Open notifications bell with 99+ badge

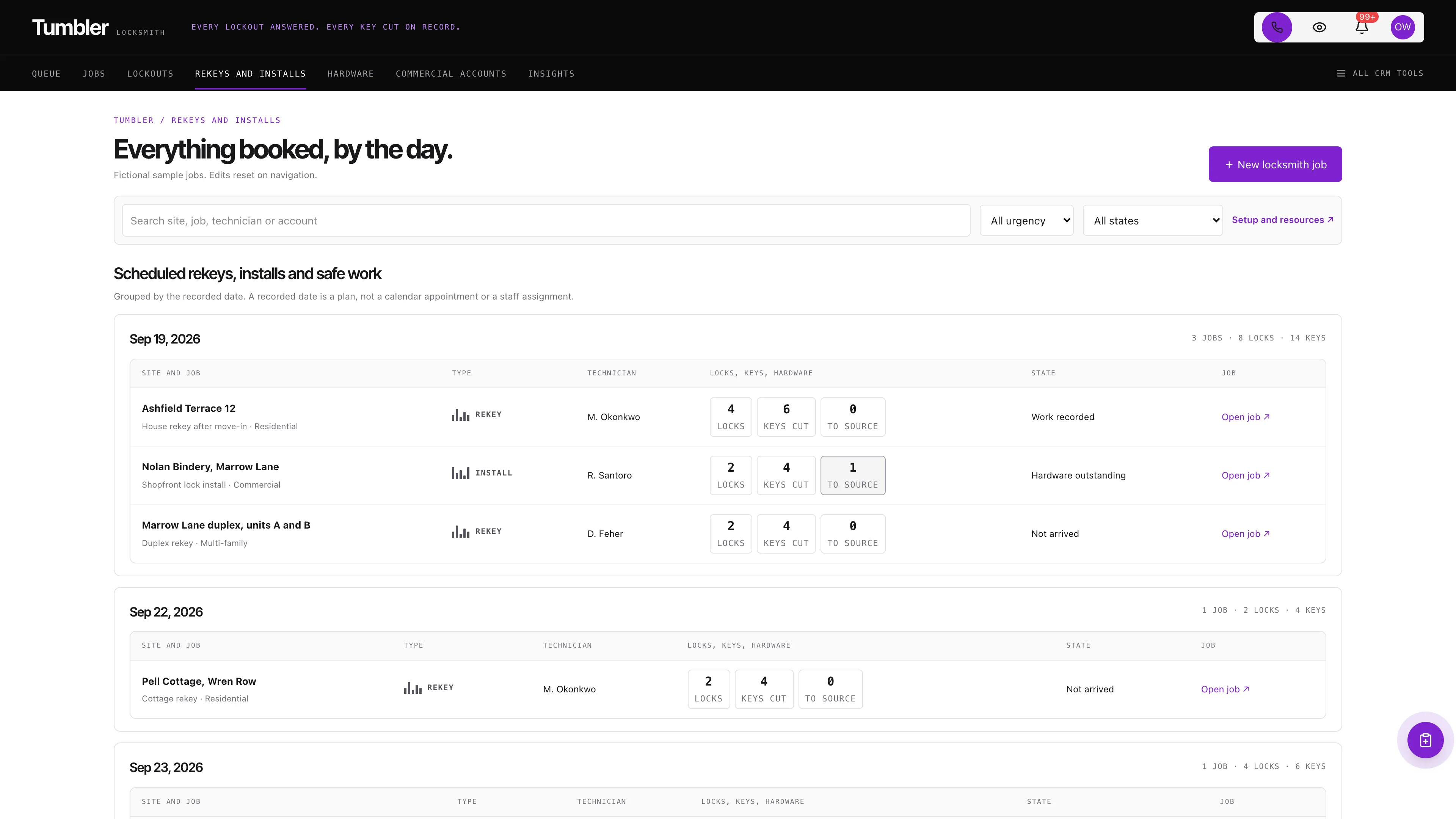click(1362, 27)
